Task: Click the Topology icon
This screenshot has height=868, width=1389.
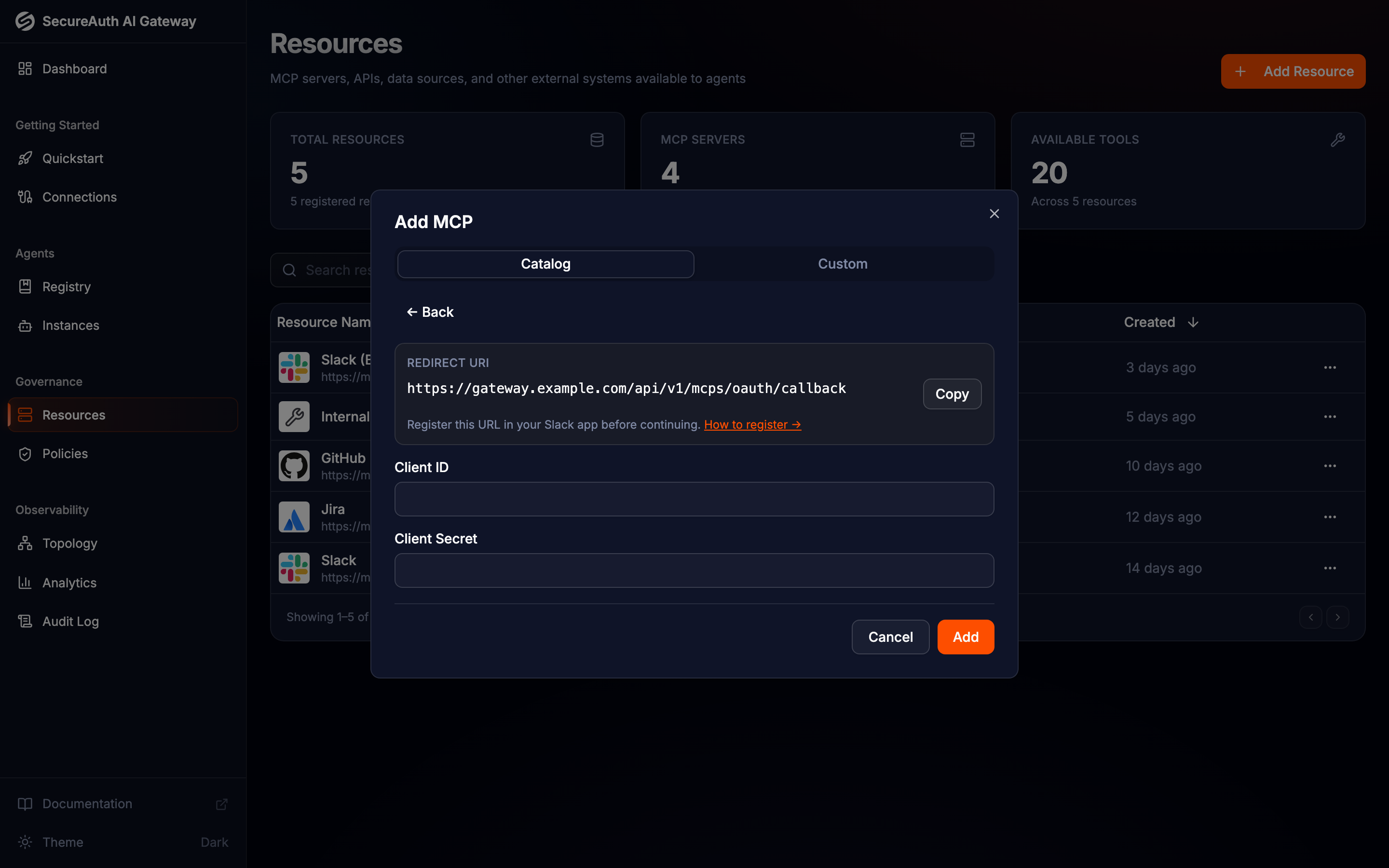Action: (x=25, y=543)
